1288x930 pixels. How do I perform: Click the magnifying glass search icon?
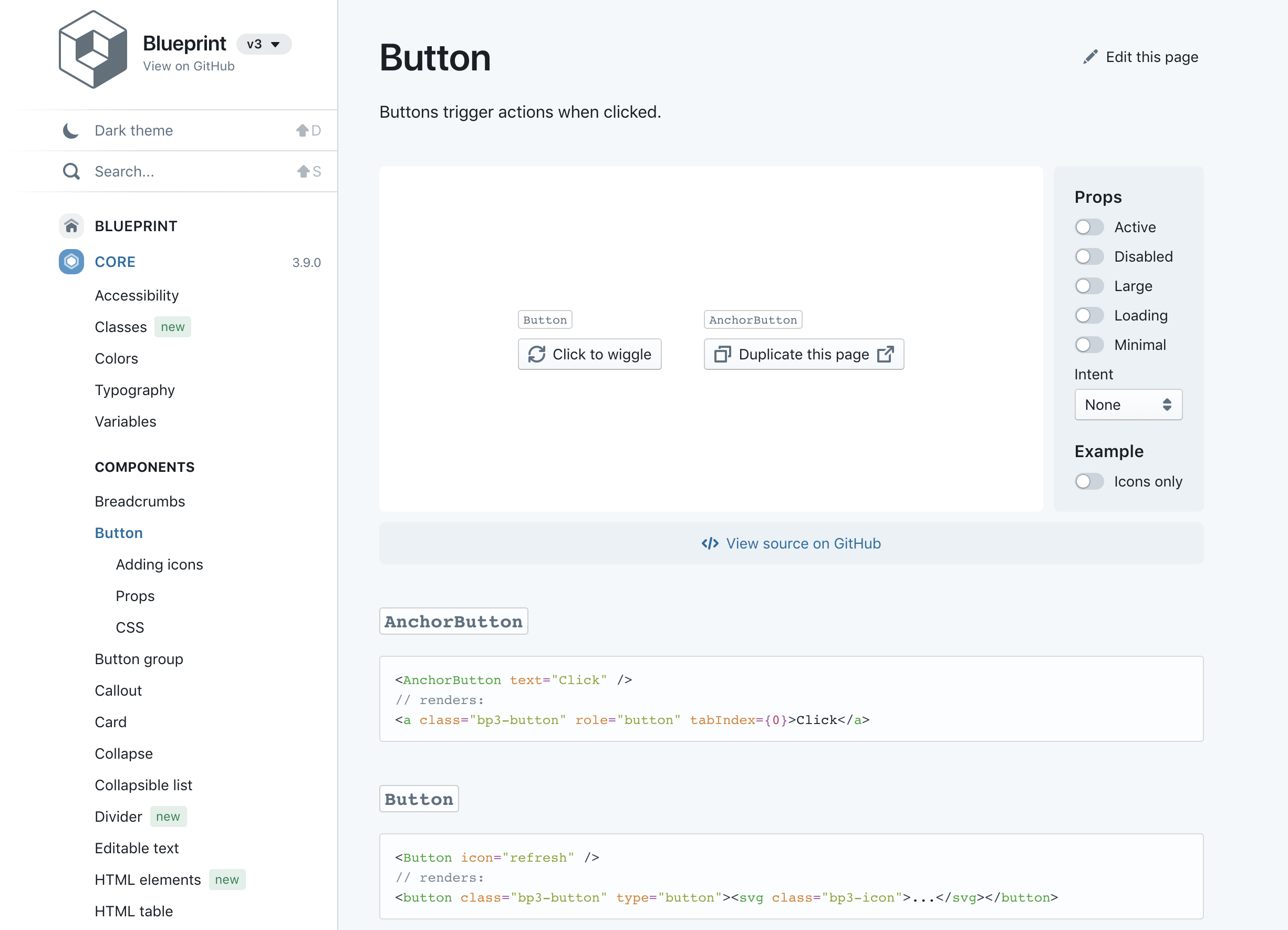click(x=71, y=172)
